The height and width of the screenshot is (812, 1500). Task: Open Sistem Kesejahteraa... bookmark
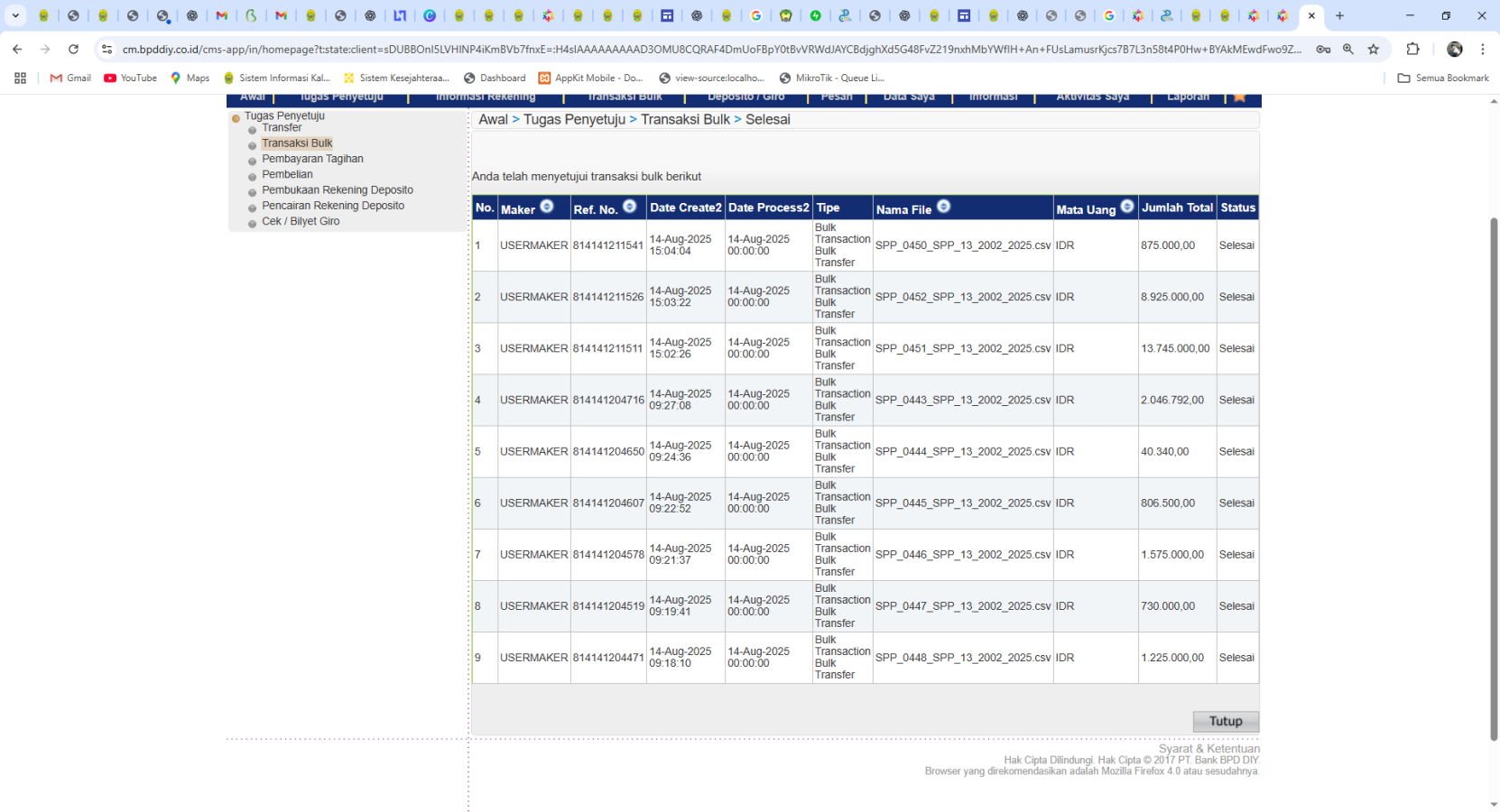point(396,78)
